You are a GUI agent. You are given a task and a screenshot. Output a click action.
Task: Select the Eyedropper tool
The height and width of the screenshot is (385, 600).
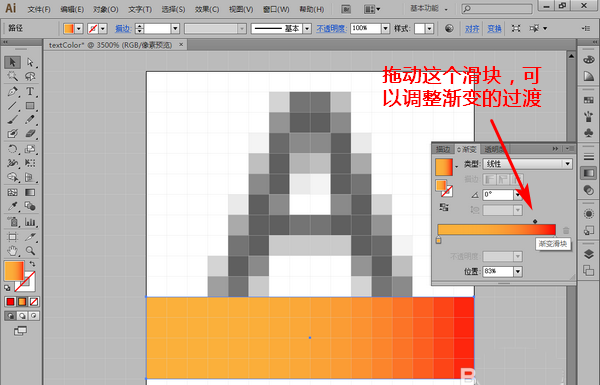click(12, 207)
